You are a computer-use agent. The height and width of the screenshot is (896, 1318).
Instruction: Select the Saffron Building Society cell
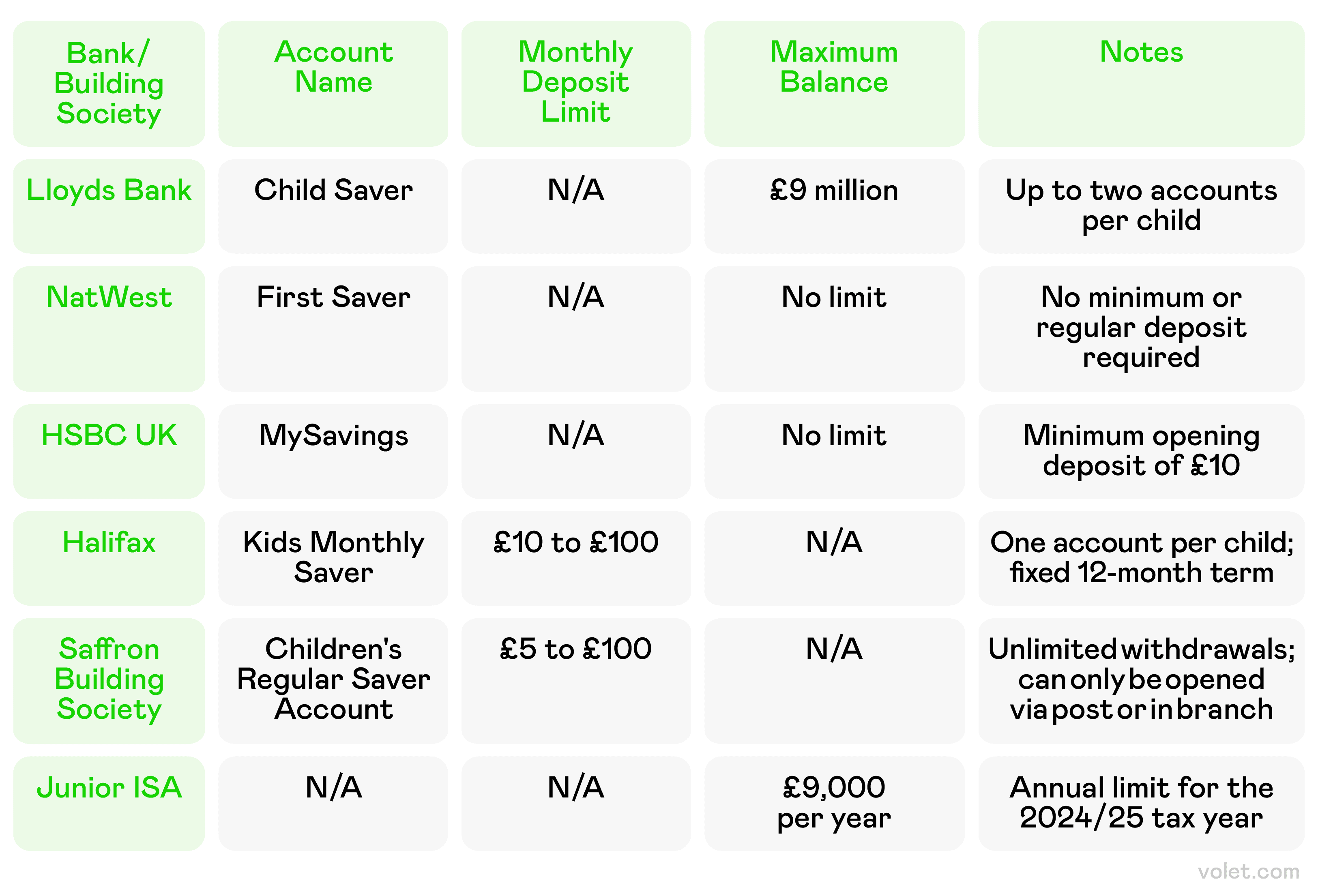click(x=109, y=680)
